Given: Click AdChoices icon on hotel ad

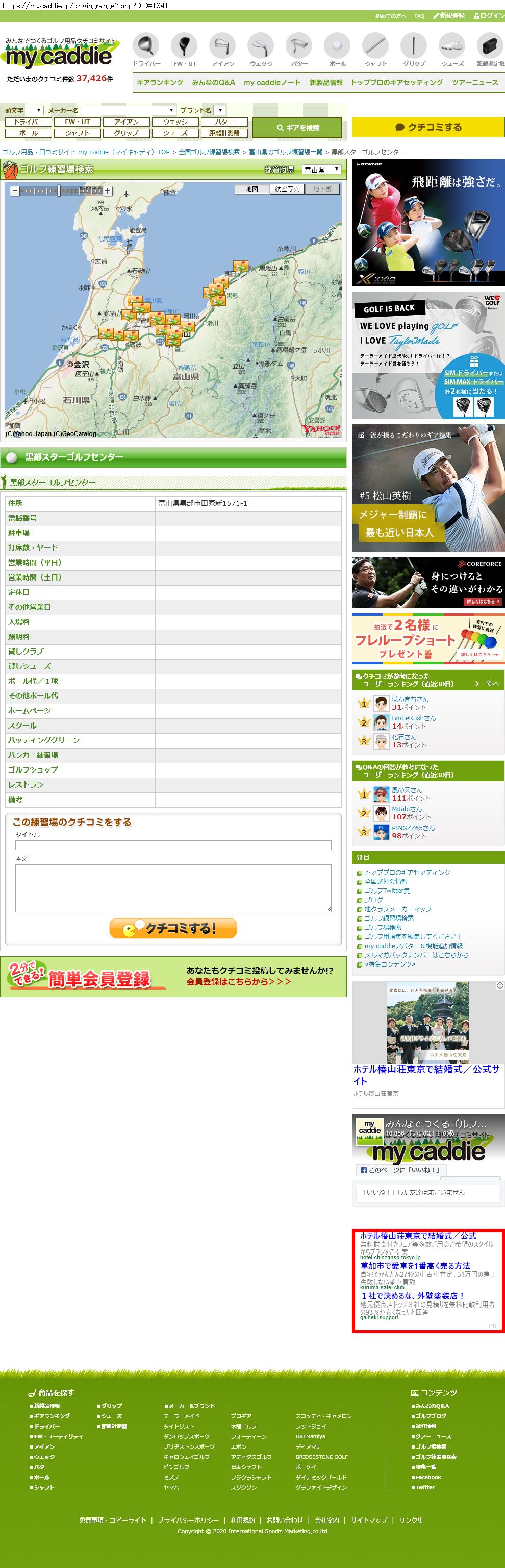Looking at the screenshot, I should [499, 985].
